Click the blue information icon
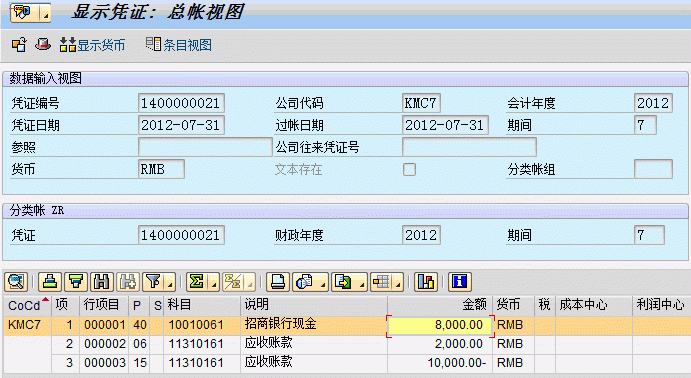This screenshot has width=691, height=378. [460, 282]
